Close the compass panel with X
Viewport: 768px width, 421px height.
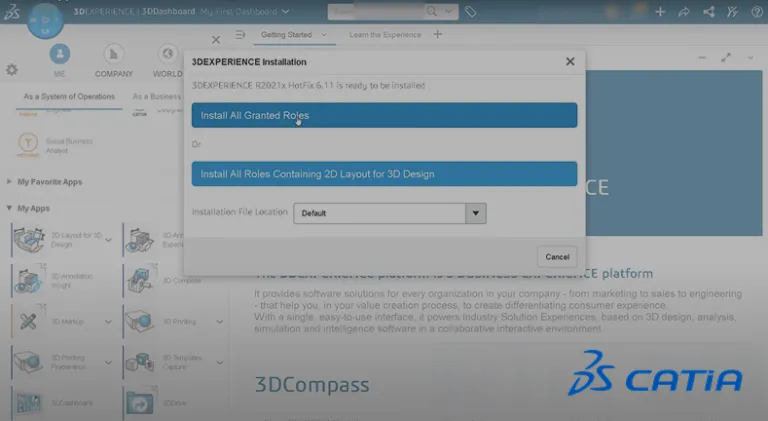click(216, 40)
